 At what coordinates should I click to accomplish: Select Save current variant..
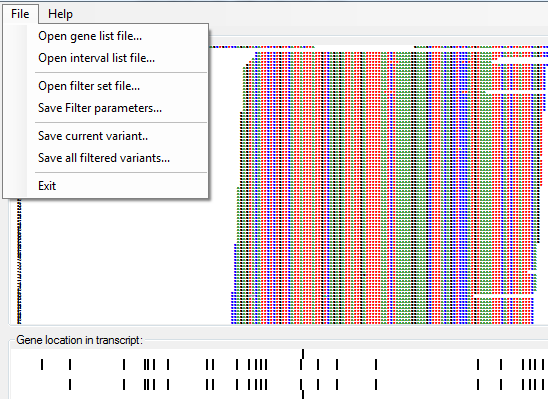click(105, 136)
